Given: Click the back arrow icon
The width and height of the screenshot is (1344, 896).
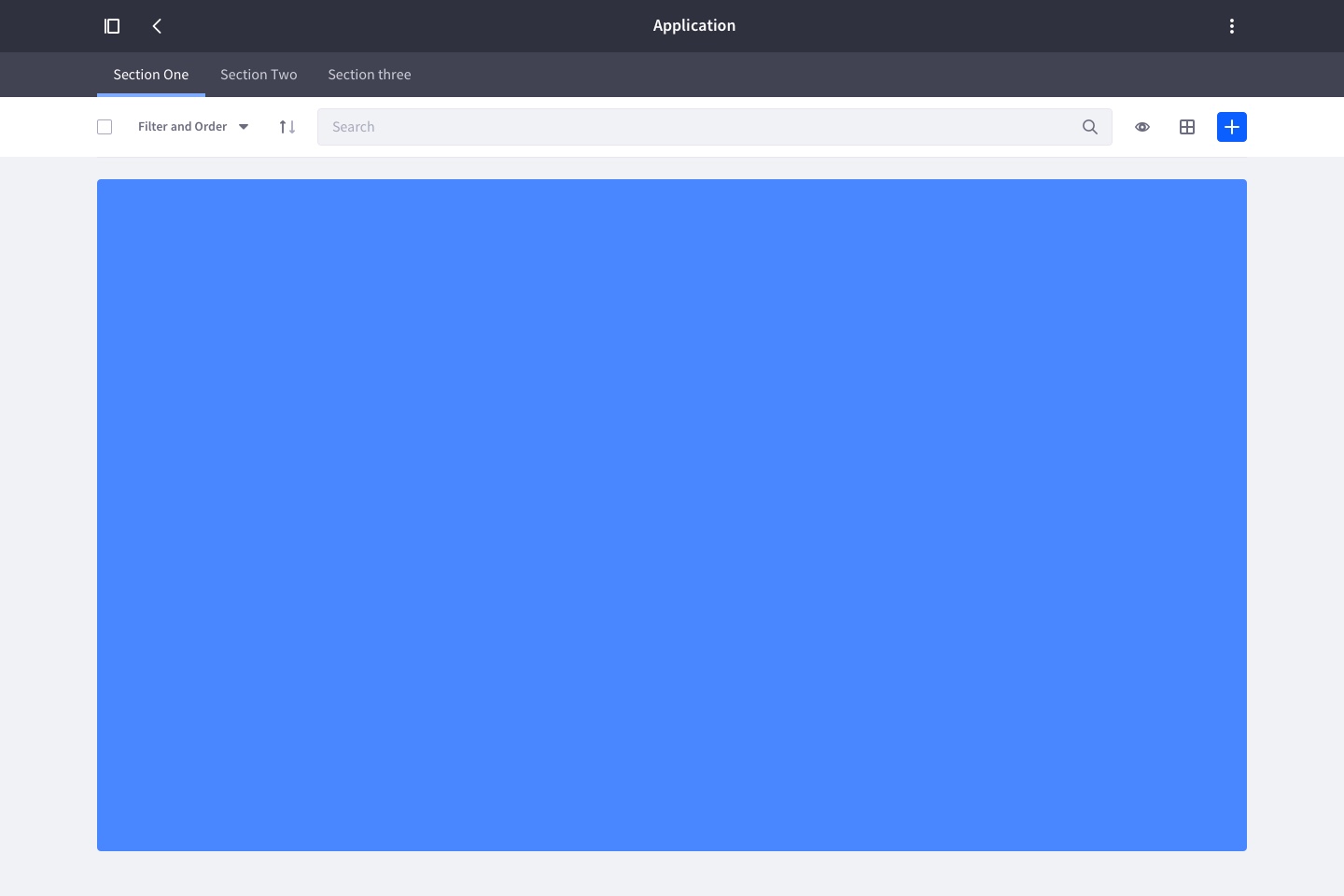Looking at the screenshot, I should pyautogui.click(x=156, y=25).
